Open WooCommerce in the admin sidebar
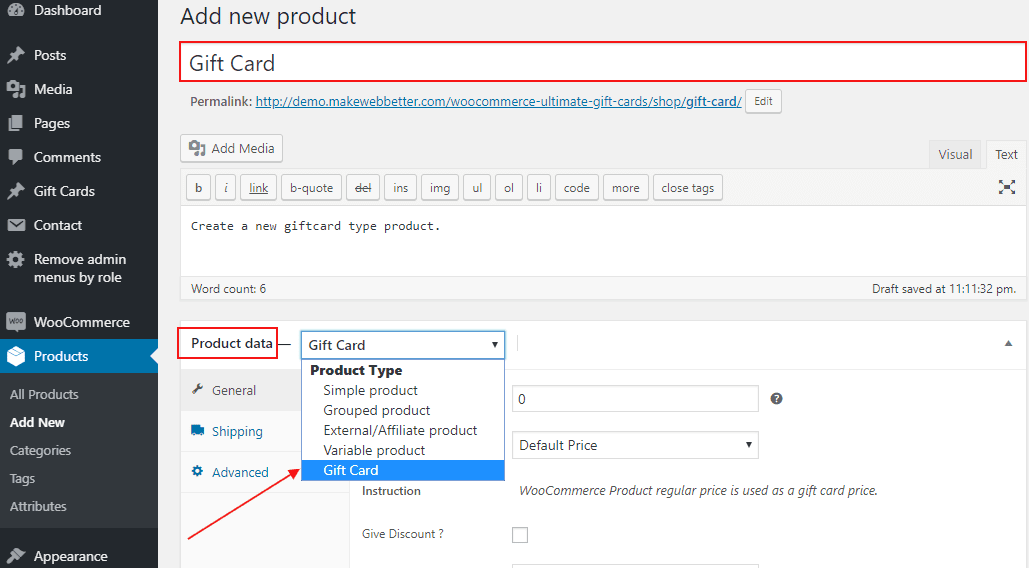The height and width of the screenshot is (568, 1029). pos(81,322)
